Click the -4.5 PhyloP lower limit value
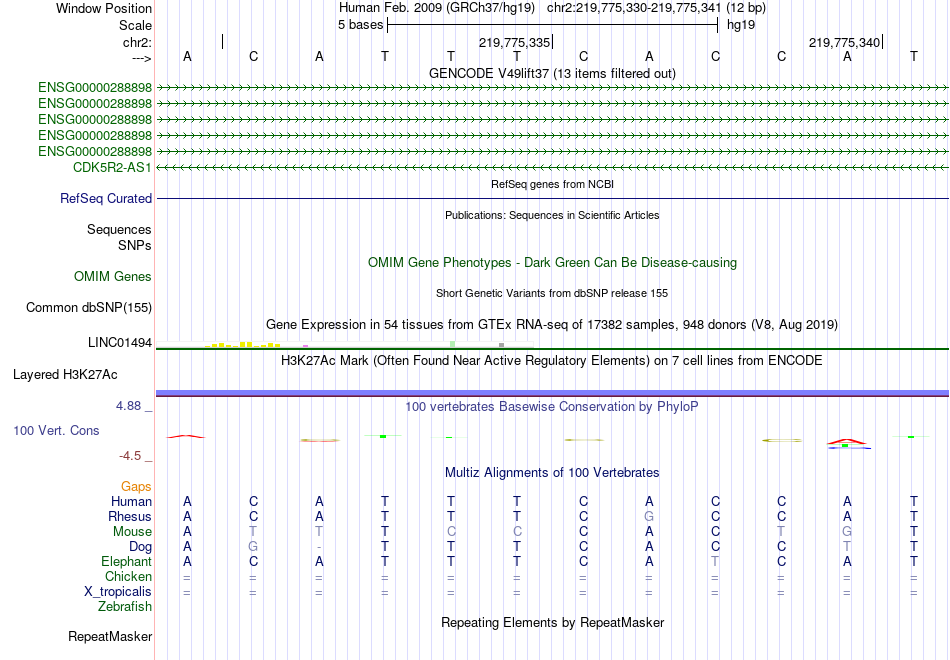 (130, 456)
